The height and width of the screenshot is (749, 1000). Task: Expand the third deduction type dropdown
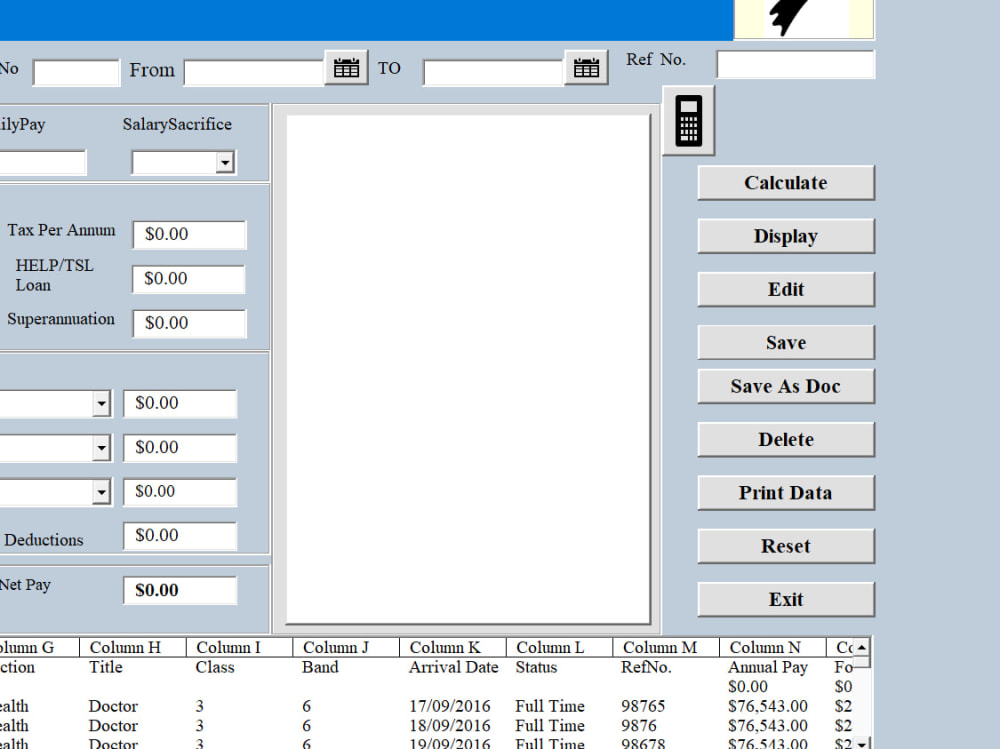click(101, 492)
